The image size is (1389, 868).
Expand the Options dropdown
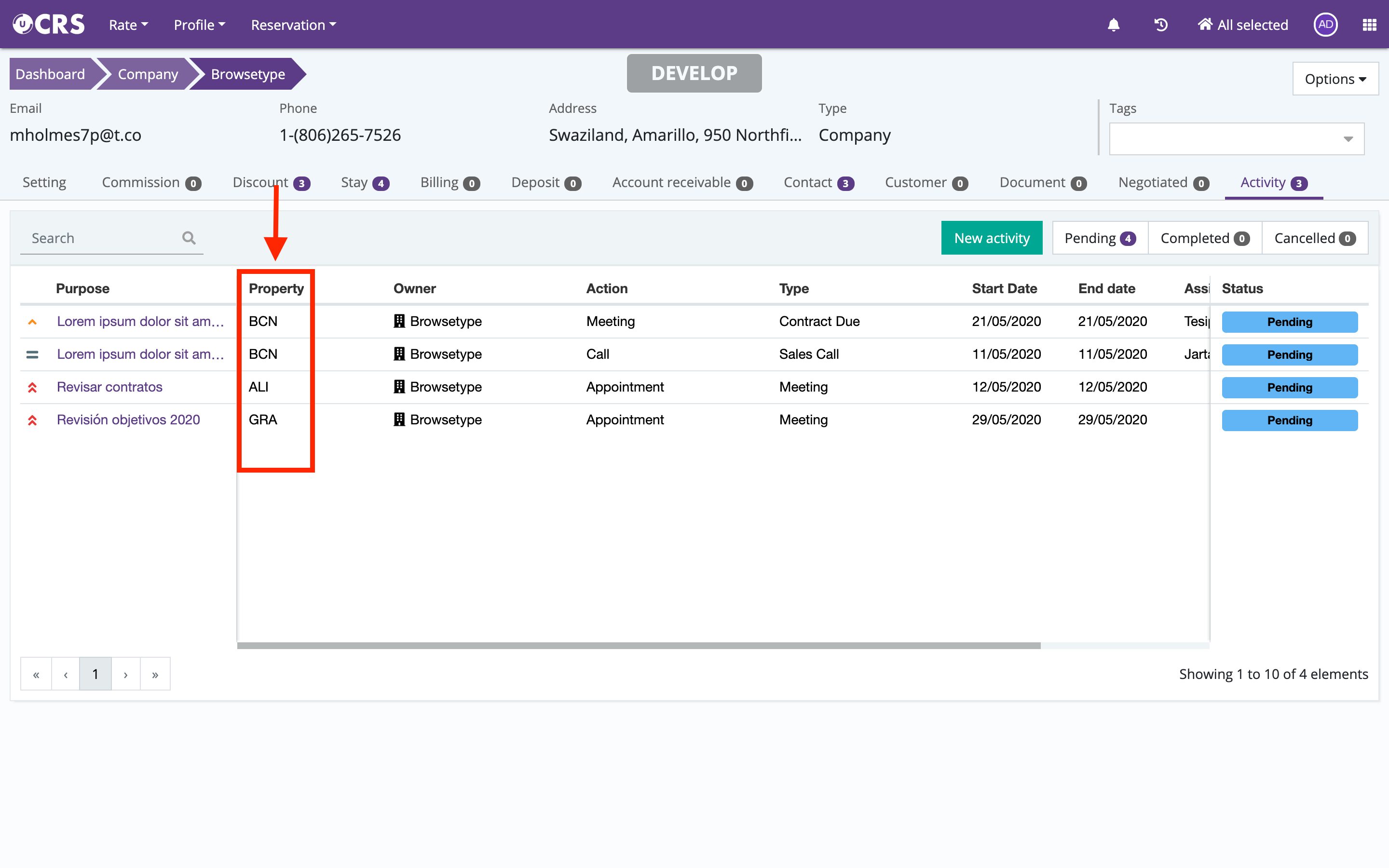(1335, 79)
